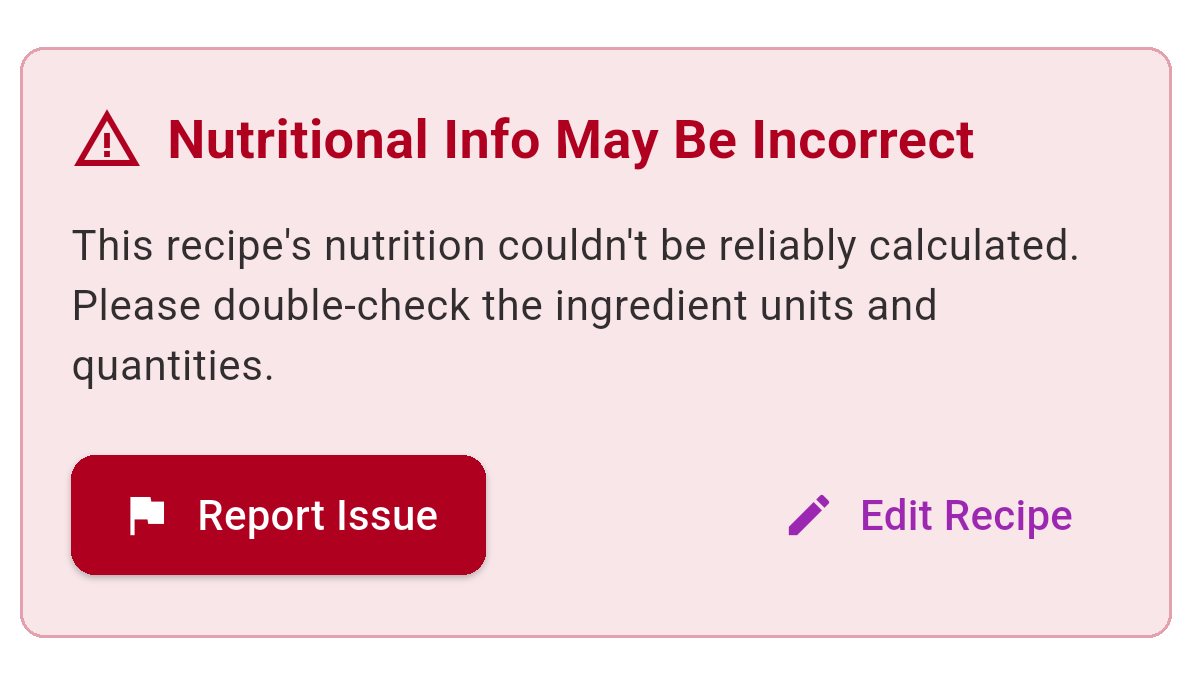Click the Report Issue button
This screenshot has height=678, width=1197.
278,515
